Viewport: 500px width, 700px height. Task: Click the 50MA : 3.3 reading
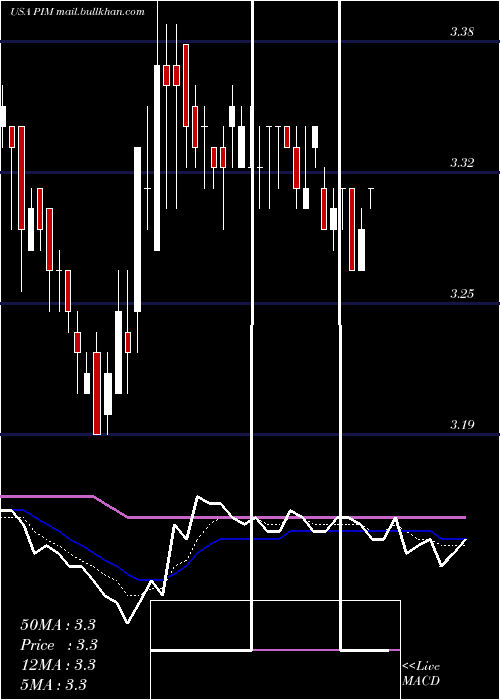[x=58, y=625]
